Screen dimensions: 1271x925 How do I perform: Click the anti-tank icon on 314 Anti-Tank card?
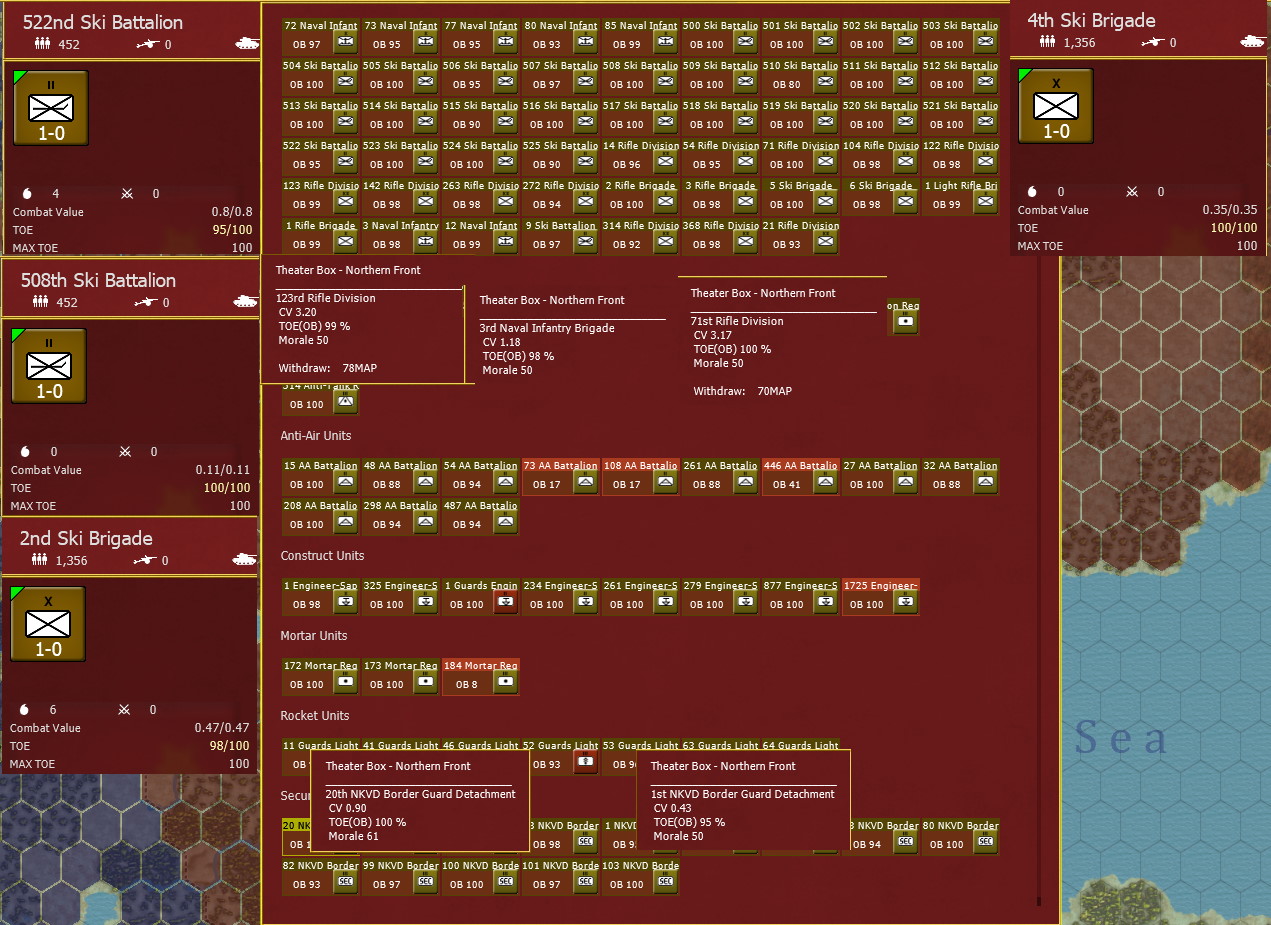tap(345, 403)
